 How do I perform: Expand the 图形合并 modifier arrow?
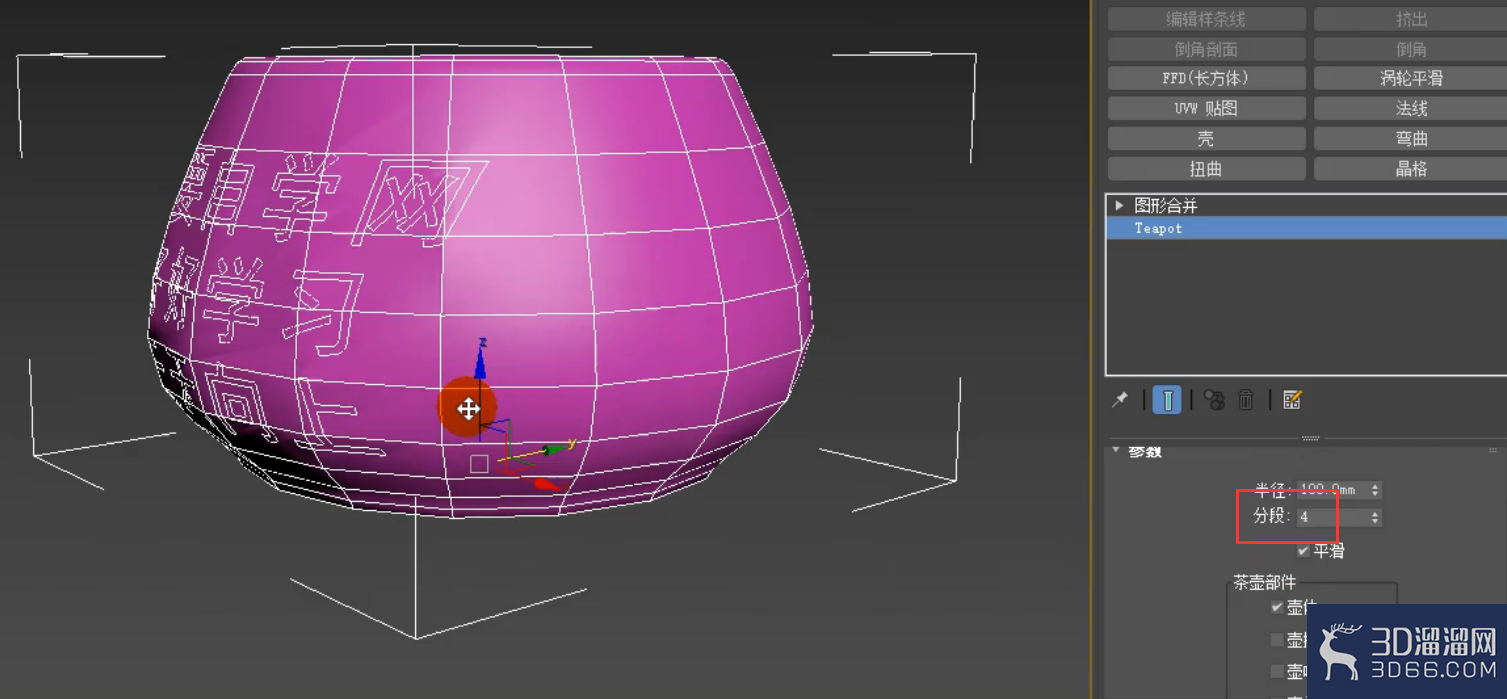pos(1119,205)
